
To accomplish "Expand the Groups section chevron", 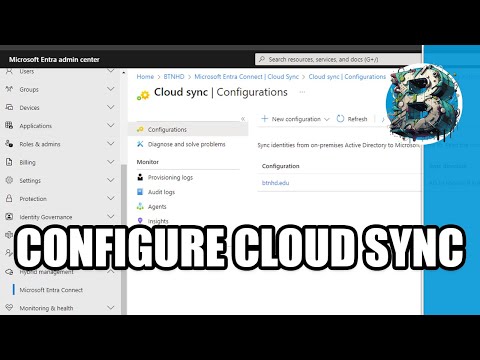I will (111, 89).
